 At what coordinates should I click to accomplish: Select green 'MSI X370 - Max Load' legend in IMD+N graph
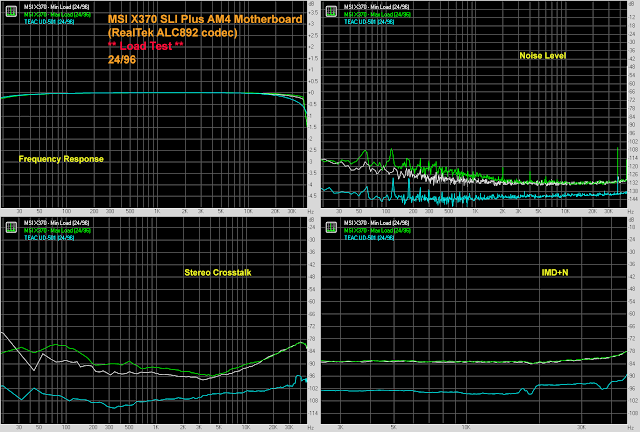pos(377,230)
